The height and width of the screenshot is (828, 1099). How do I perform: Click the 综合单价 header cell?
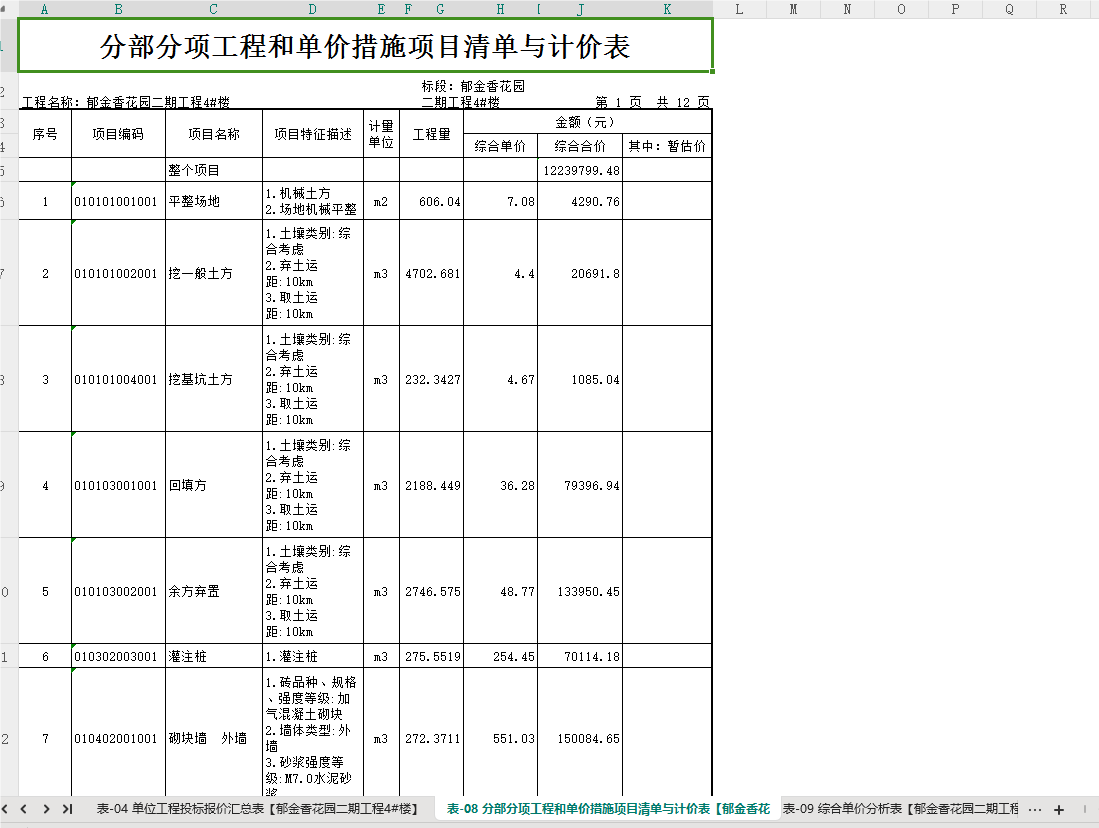pyautogui.click(x=500, y=146)
